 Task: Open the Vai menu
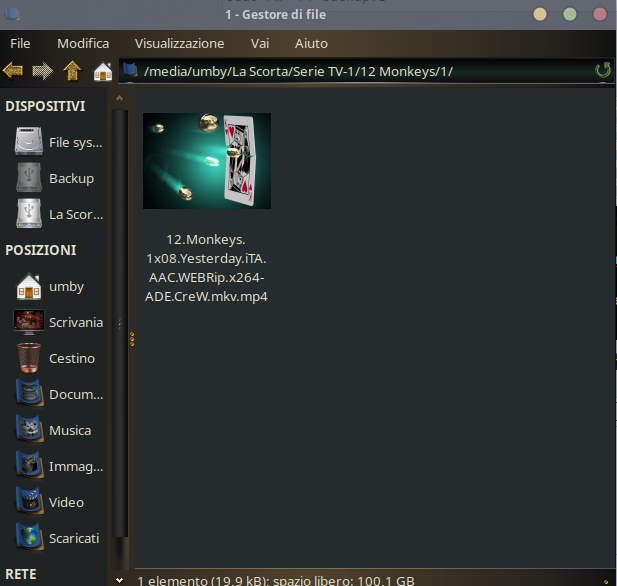pyautogui.click(x=260, y=43)
